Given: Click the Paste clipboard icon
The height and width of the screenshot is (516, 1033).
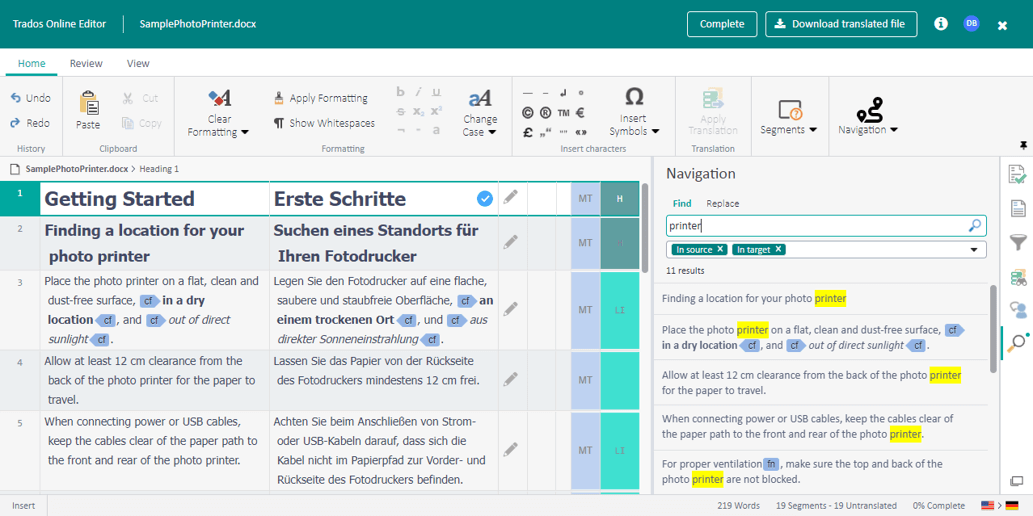Looking at the screenshot, I should click(x=88, y=104).
